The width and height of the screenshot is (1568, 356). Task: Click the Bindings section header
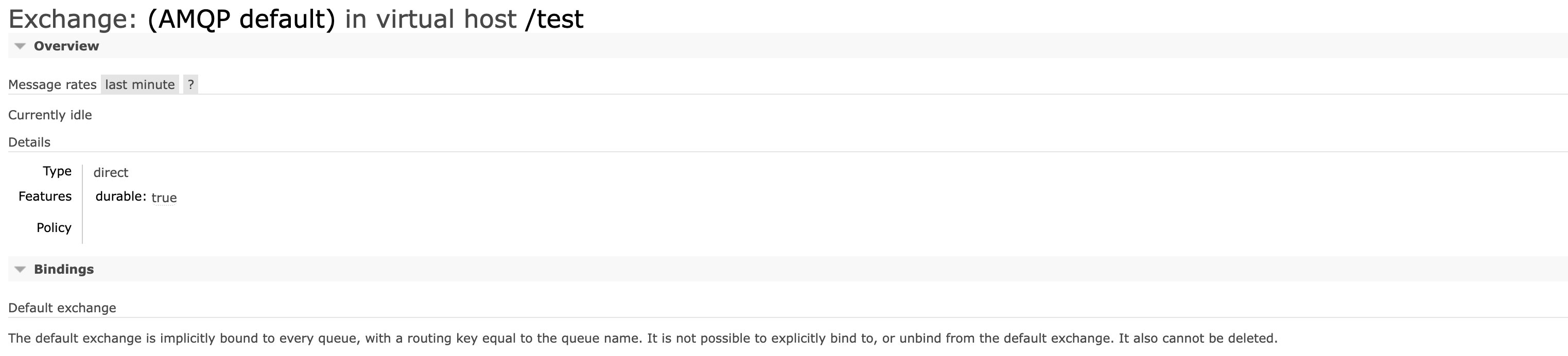(64, 269)
